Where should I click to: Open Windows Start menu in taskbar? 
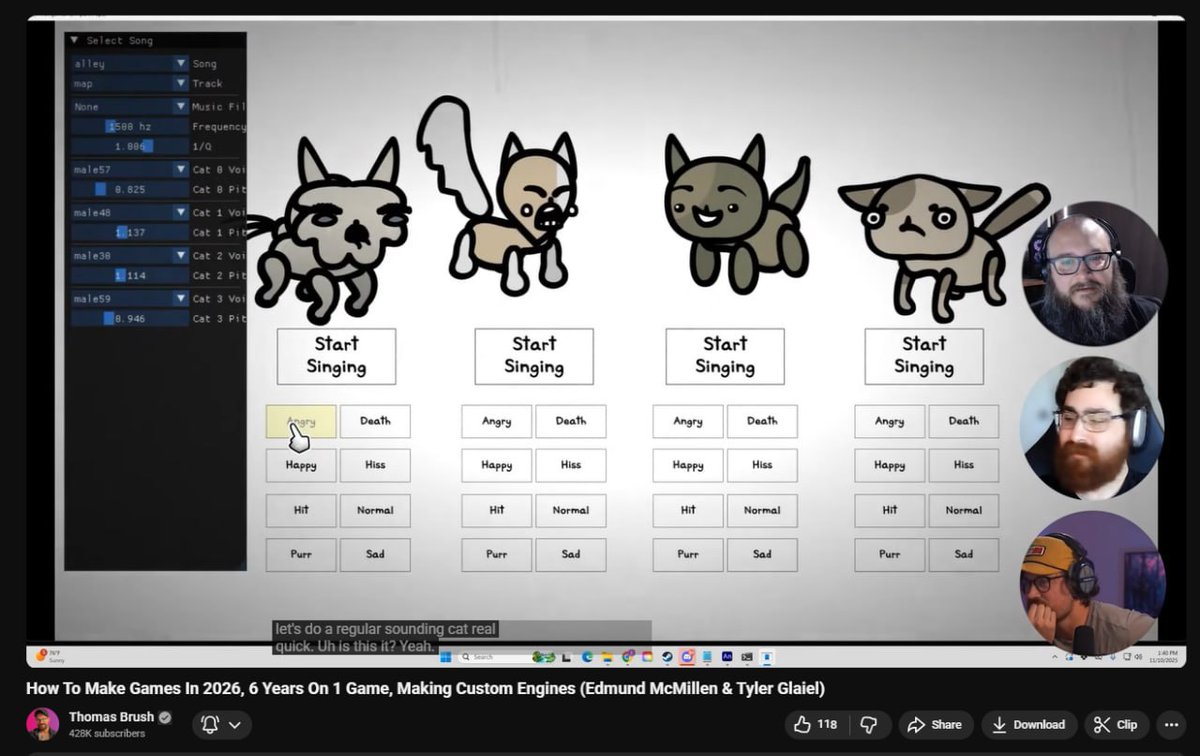click(446, 657)
